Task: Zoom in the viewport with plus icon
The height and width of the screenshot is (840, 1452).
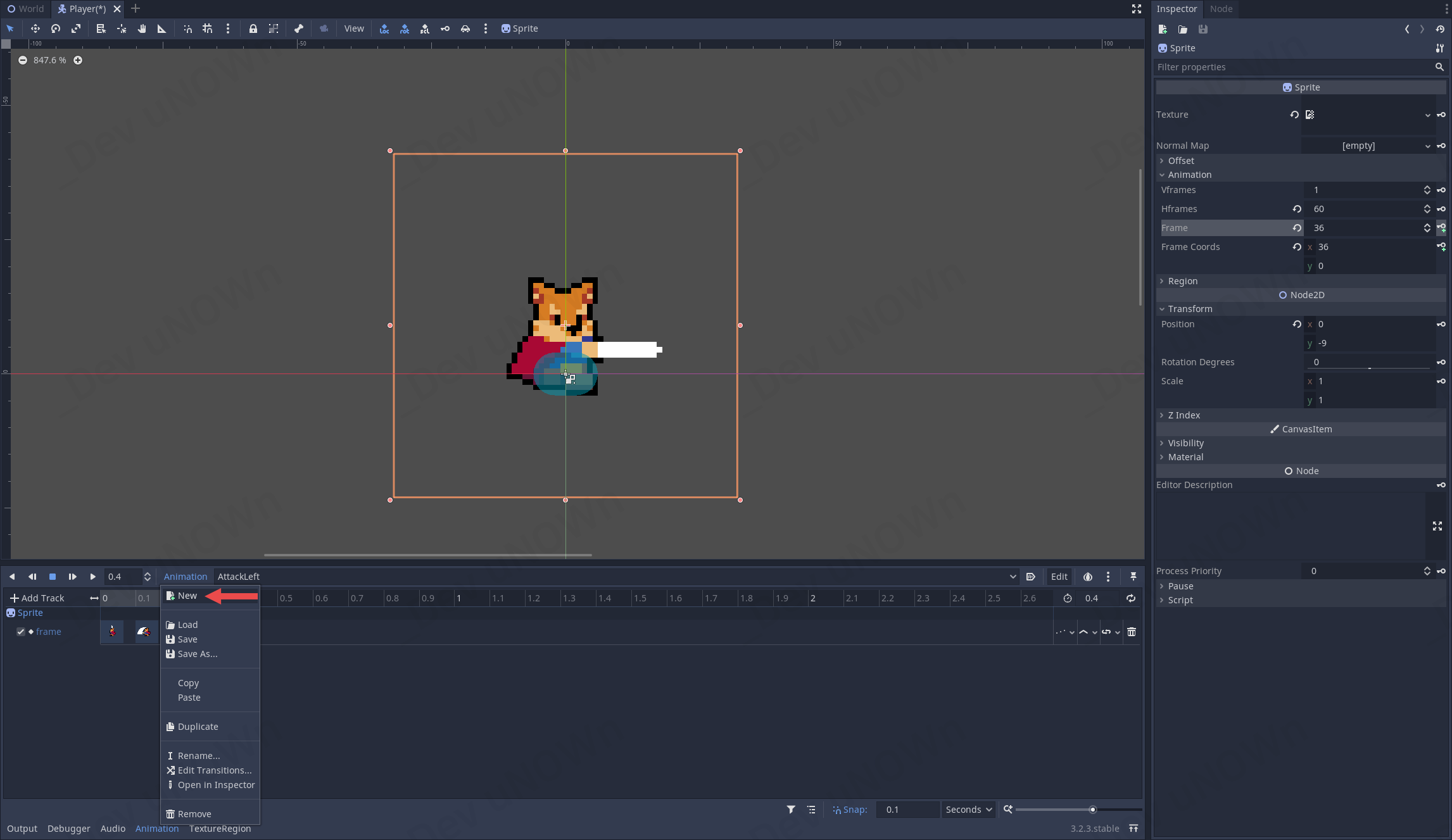Action: [x=78, y=60]
